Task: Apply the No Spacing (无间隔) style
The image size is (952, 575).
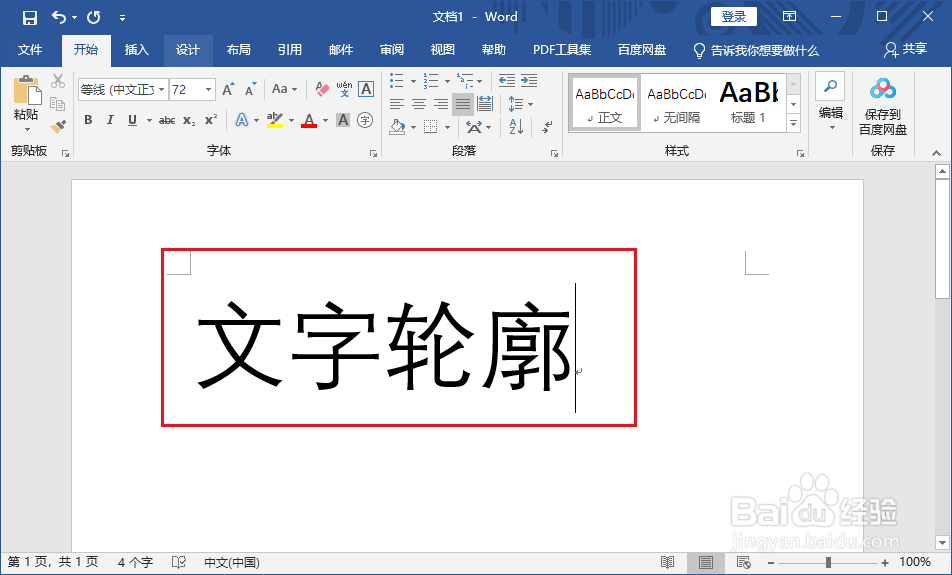Action: click(676, 103)
